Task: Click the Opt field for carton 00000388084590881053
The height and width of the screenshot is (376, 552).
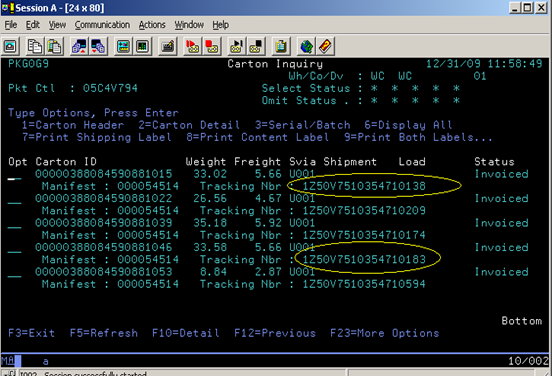Action: [14, 273]
